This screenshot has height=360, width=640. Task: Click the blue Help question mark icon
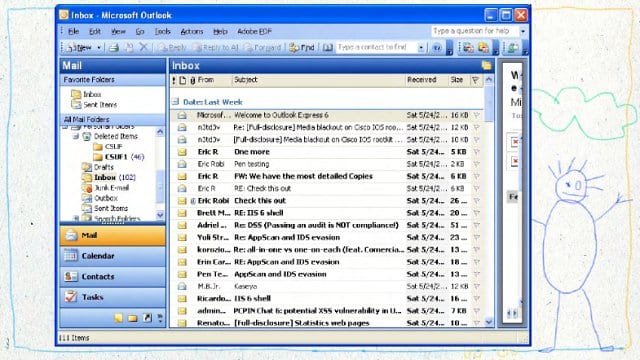pos(437,48)
